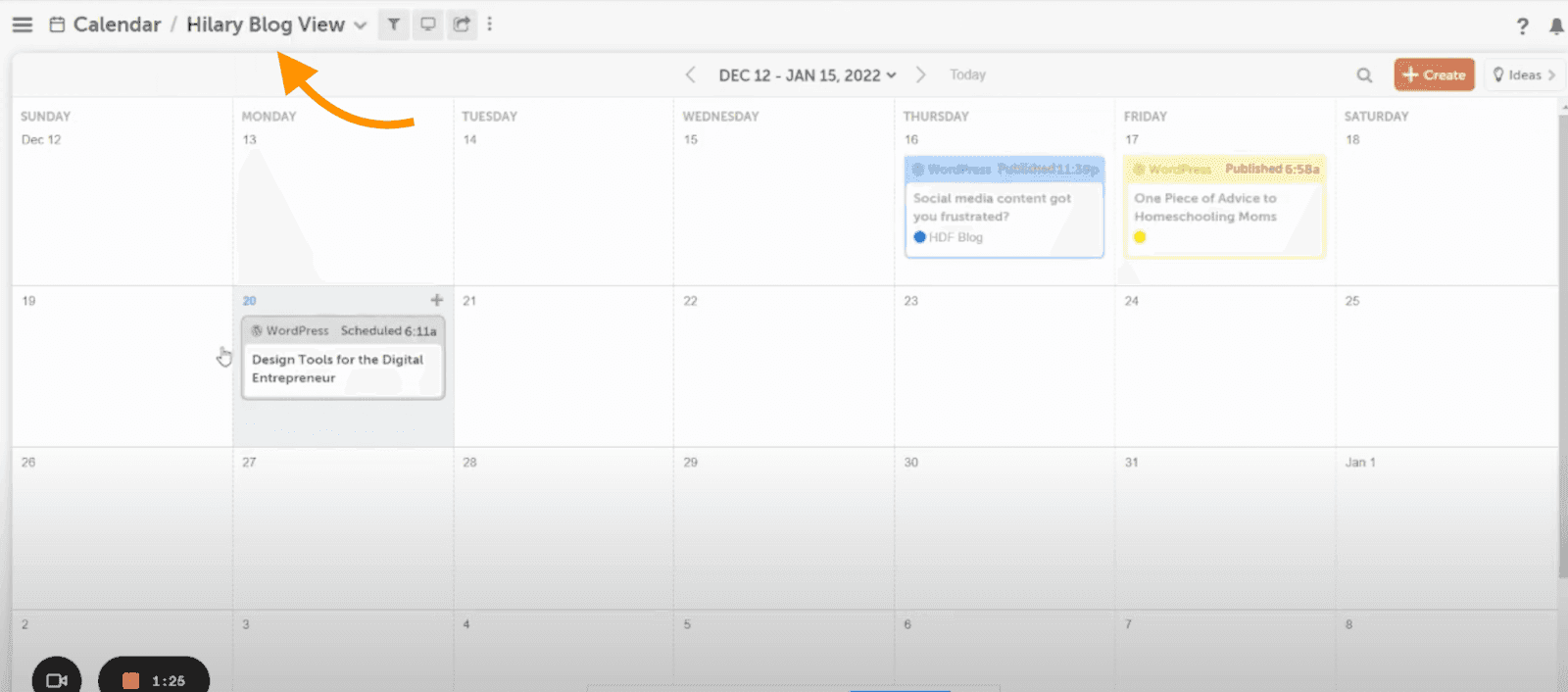Click the SATURDAY column header
Screen dimensions: 1568x692
point(1376,116)
